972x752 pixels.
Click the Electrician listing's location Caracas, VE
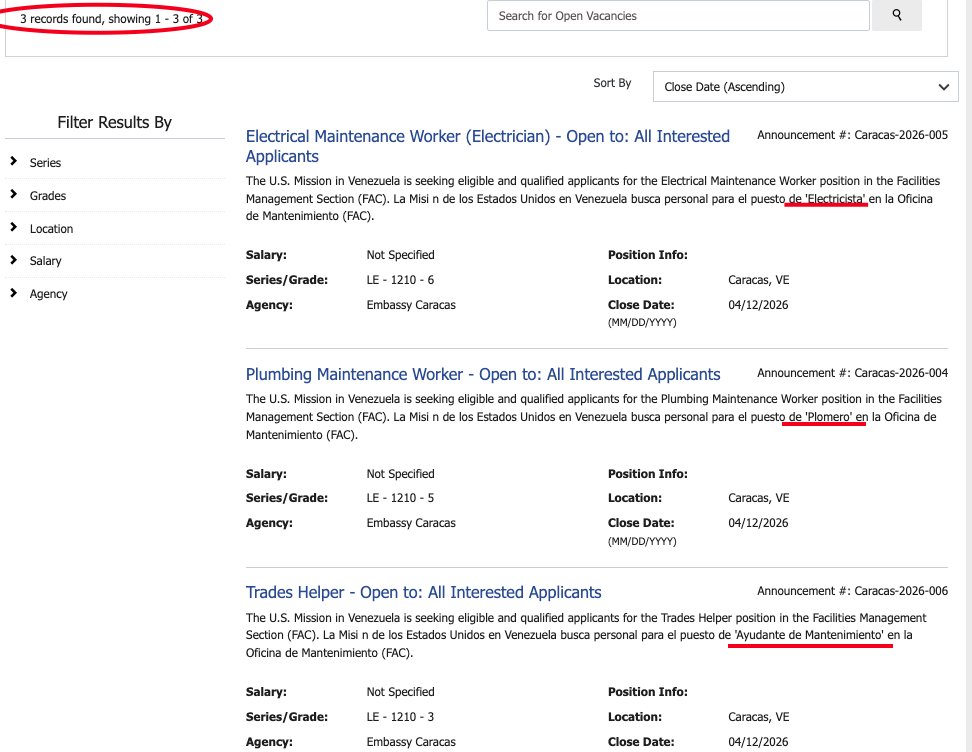(759, 280)
